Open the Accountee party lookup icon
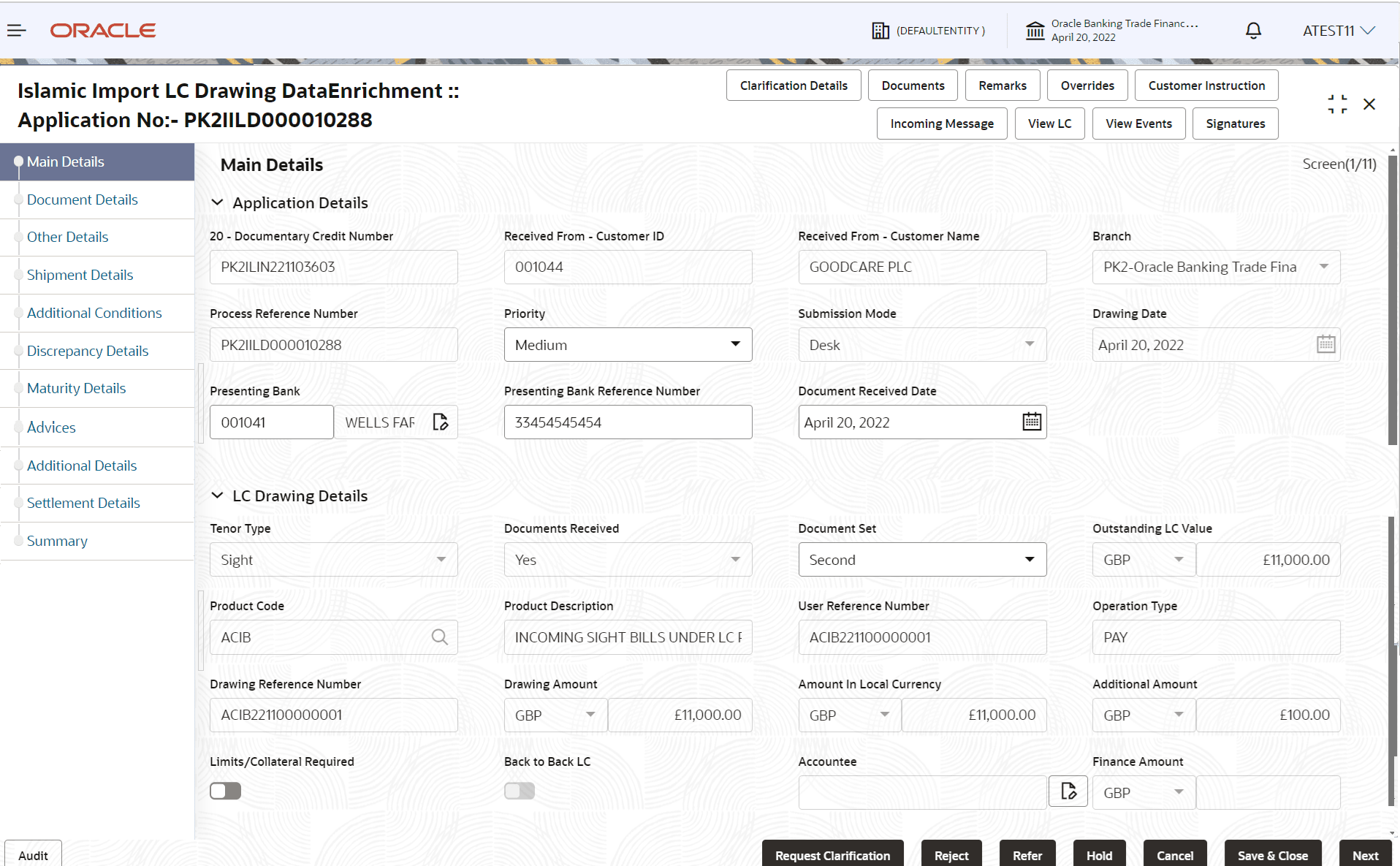The width and height of the screenshot is (1400, 866). tap(1068, 791)
